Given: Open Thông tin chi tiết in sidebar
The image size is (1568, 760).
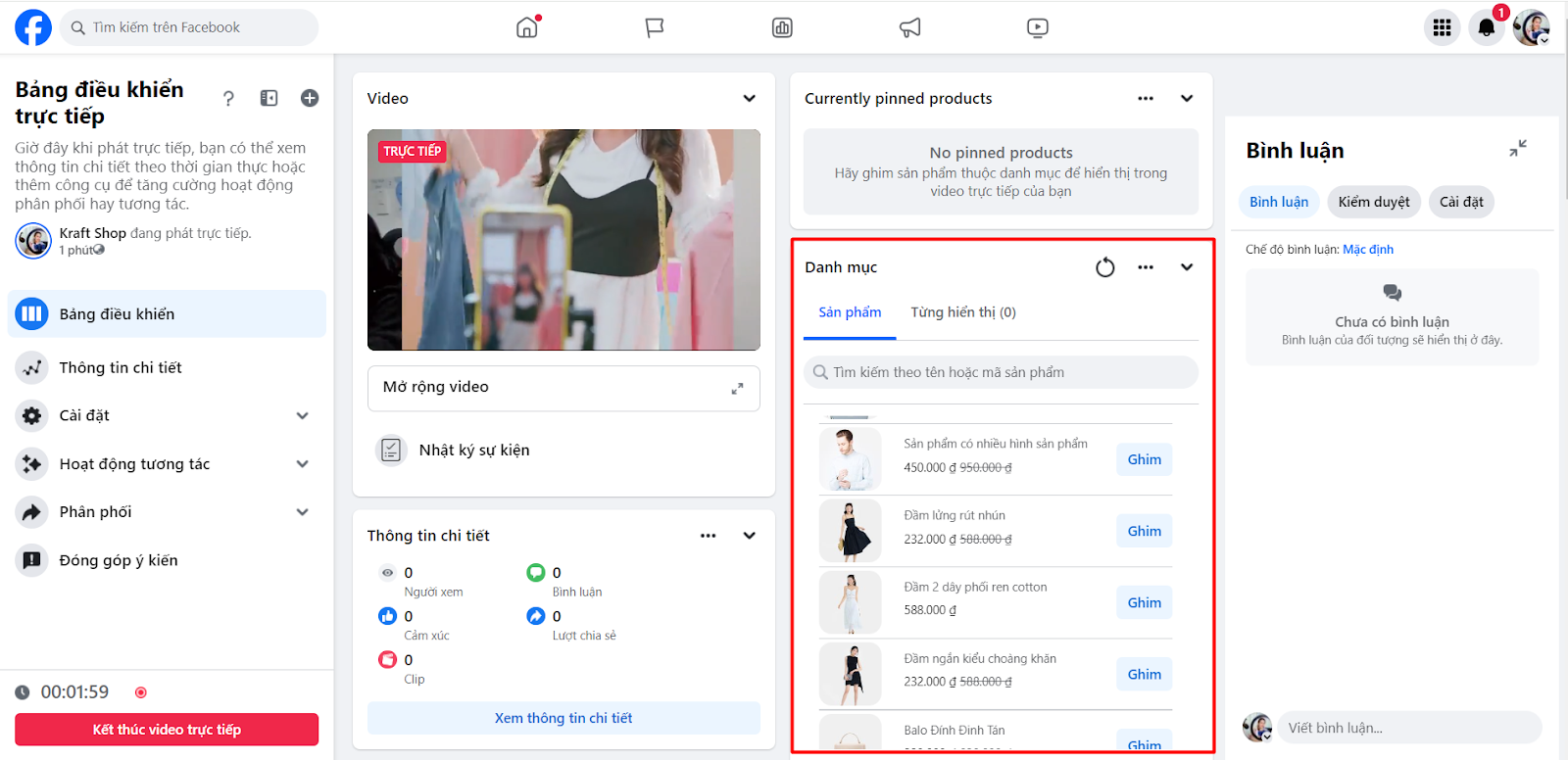Looking at the screenshot, I should click(x=167, y=367).
